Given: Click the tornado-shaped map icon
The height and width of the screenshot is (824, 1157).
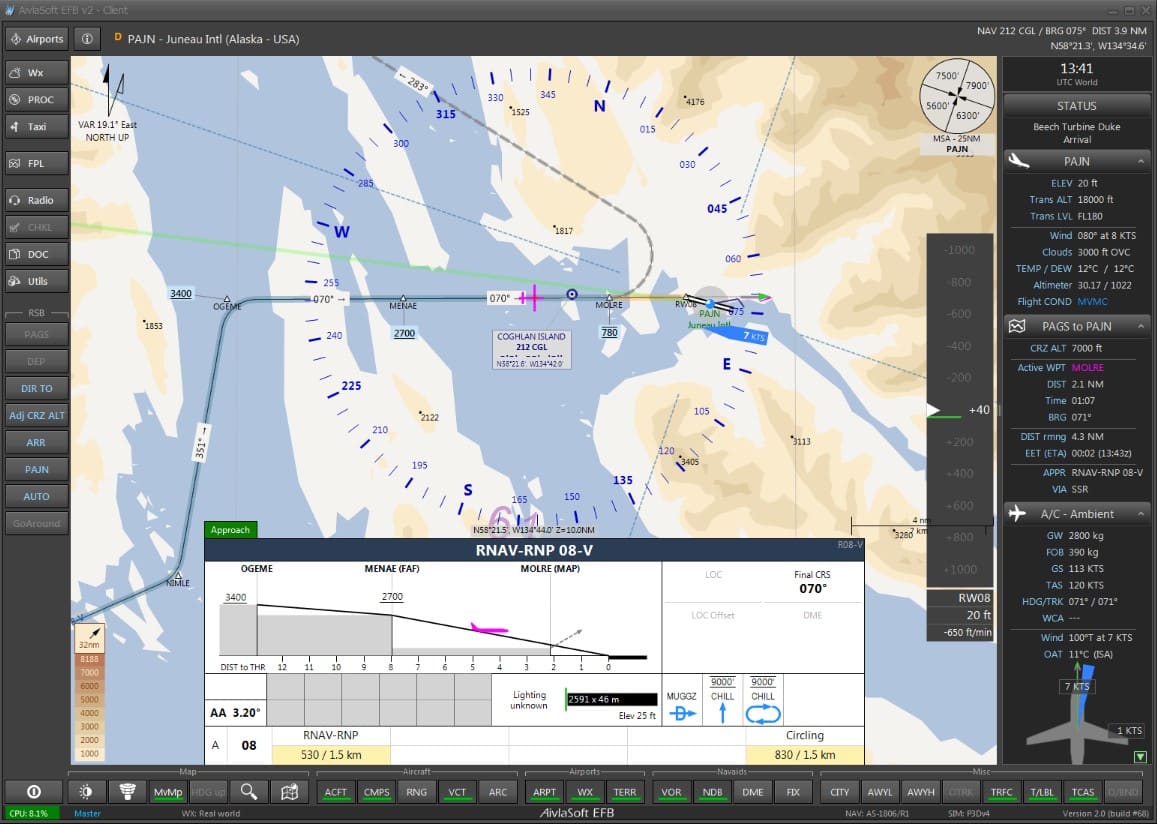Looking at the screenshot, I should click(127, 792).
